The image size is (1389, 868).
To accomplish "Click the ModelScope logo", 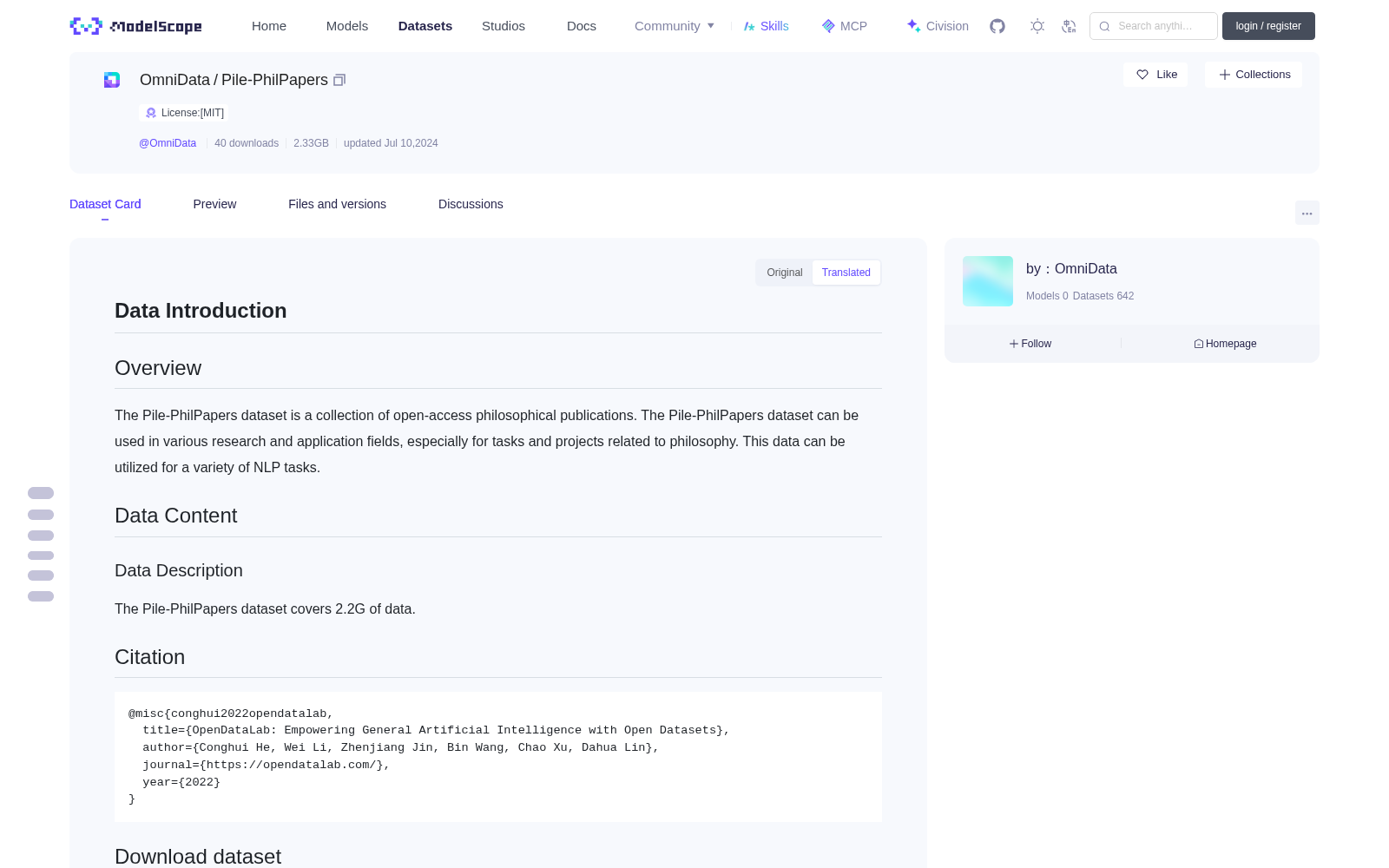I will tap(136, 26).
